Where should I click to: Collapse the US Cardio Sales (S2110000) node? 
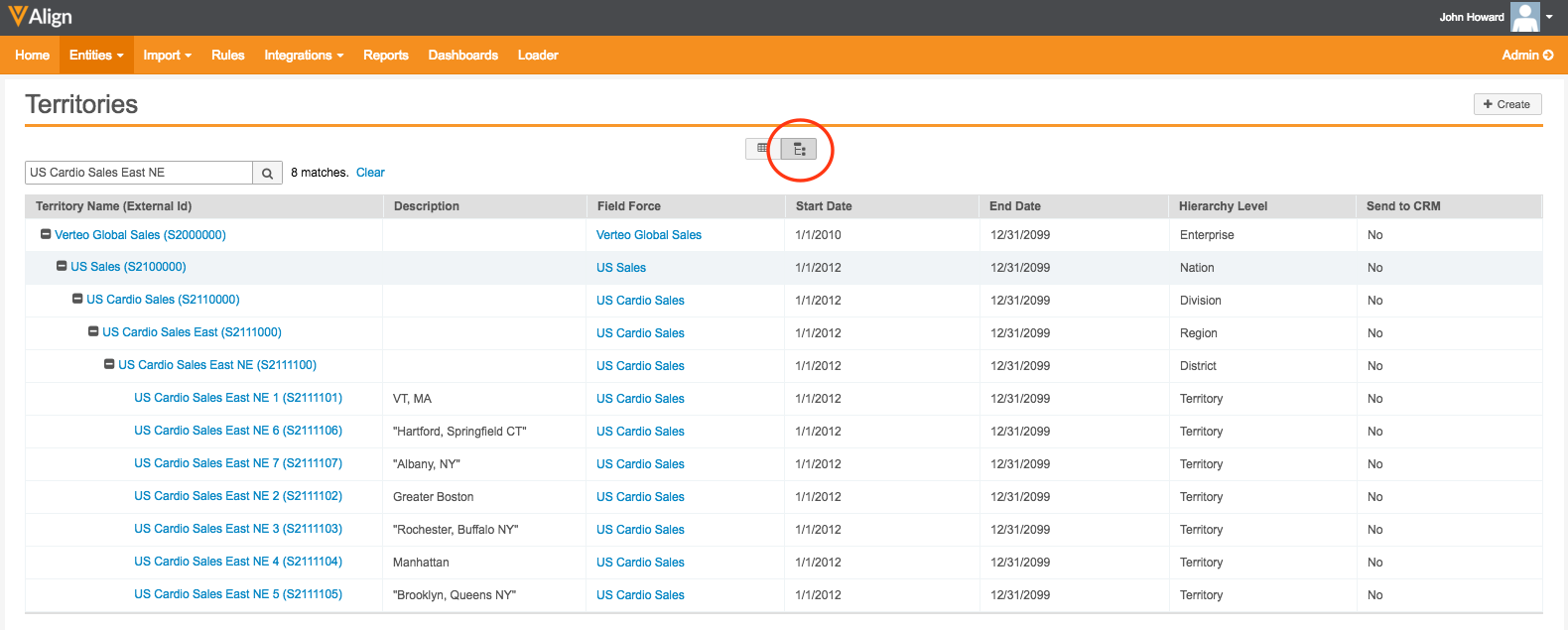77,300
